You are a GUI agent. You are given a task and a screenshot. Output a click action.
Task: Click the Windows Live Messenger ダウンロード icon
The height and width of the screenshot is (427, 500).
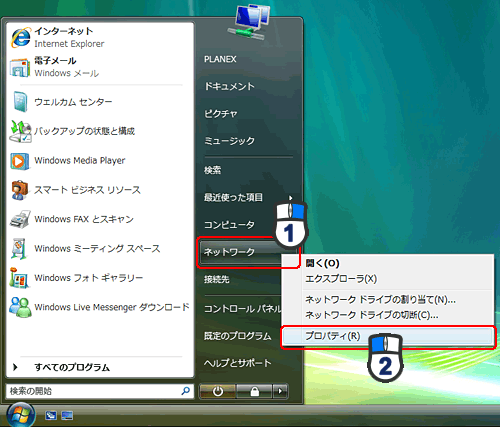coord(20,307)
